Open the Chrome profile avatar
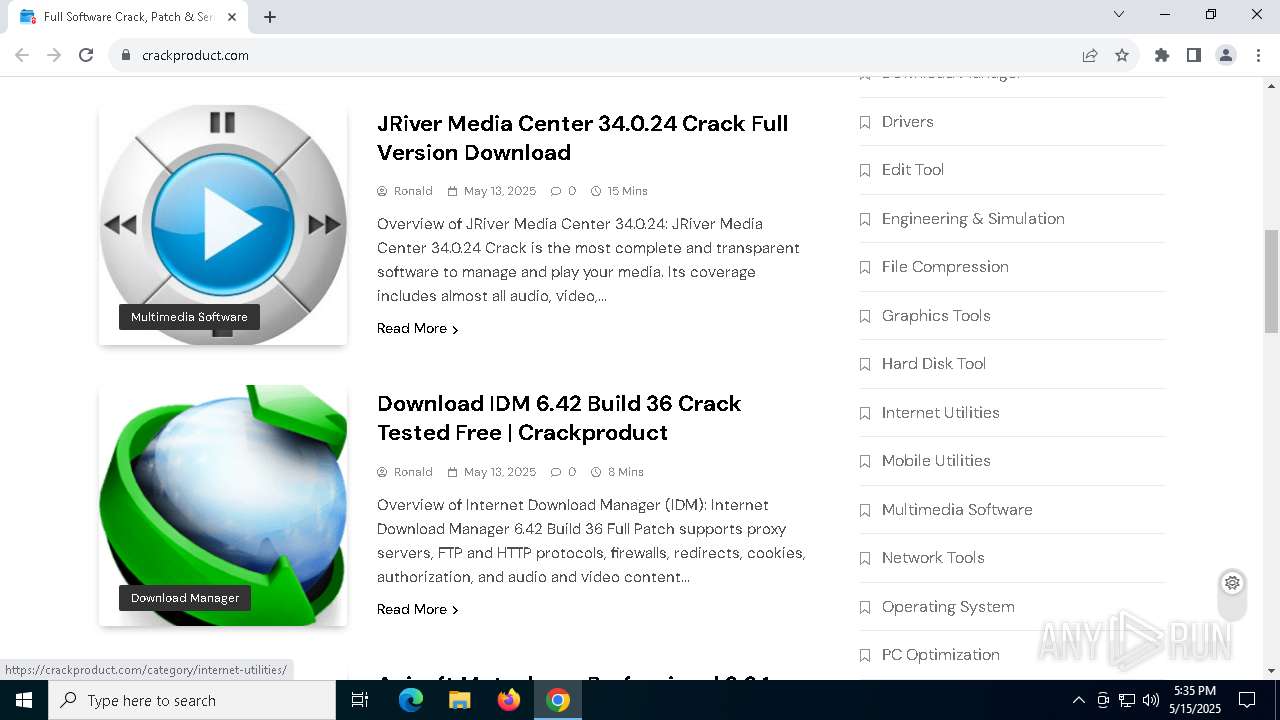 (x=1226, y=55)
